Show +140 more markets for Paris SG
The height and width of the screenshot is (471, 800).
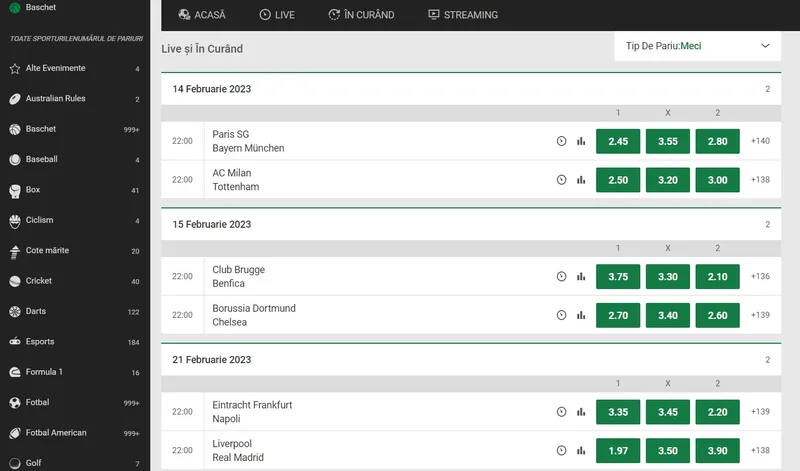coord(760,141)
